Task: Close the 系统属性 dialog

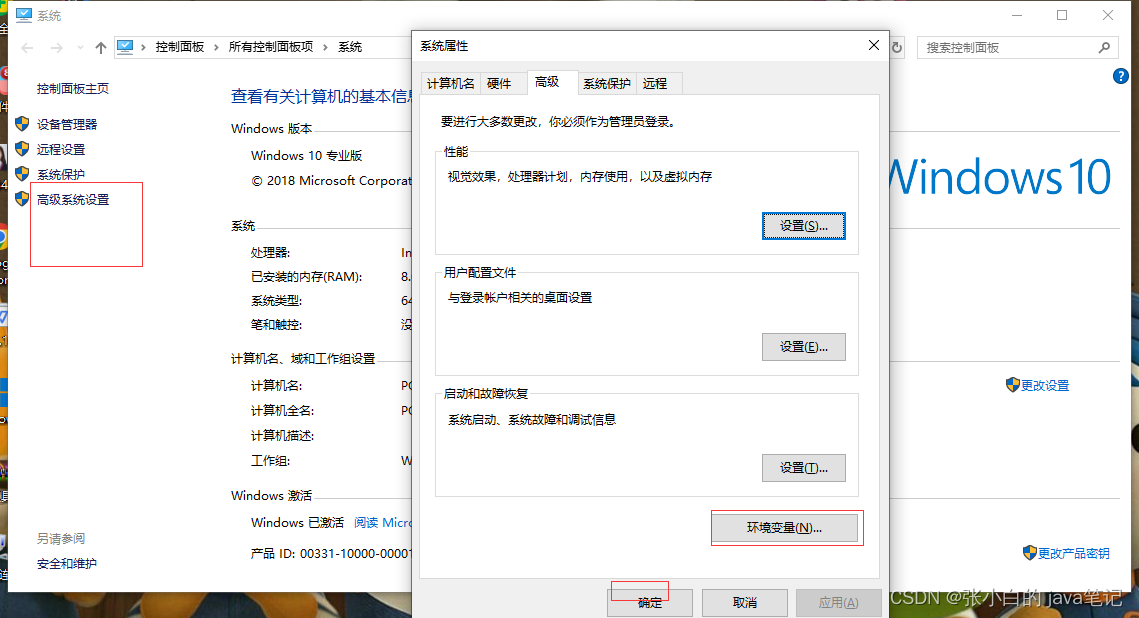Action: point(874,46)
